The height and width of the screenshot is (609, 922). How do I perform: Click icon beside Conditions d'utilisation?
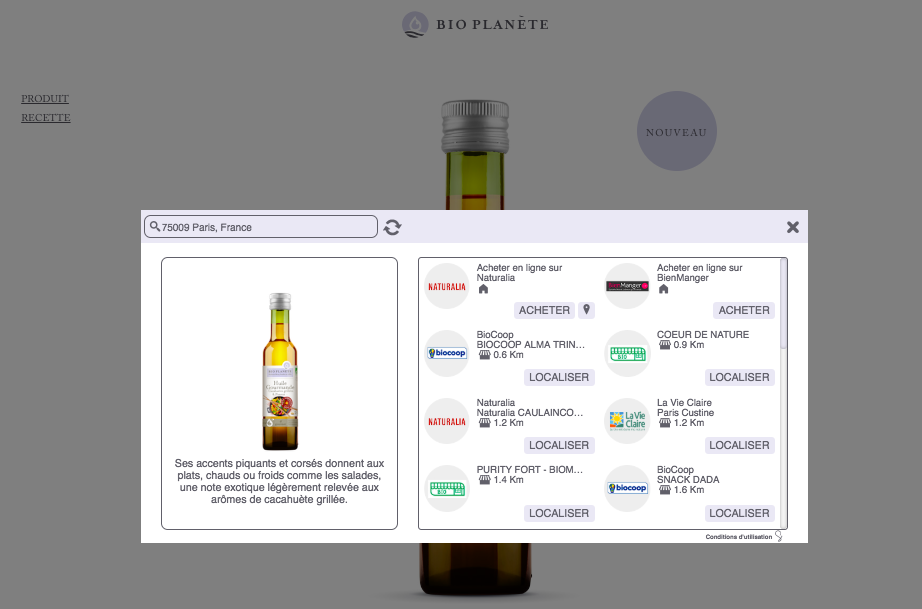click(x=779, y=536)
